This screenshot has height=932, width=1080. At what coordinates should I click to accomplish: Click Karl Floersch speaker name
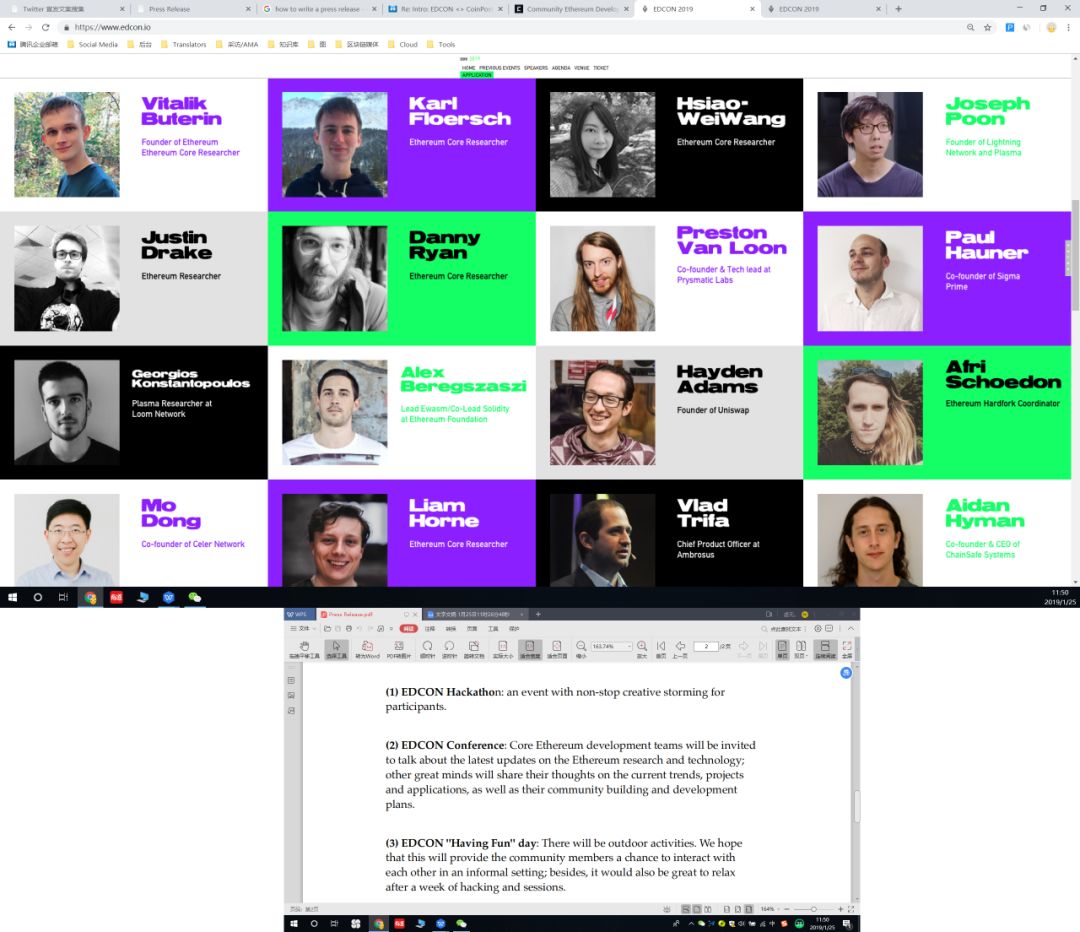pyautogui.click(x=459, y=111)
